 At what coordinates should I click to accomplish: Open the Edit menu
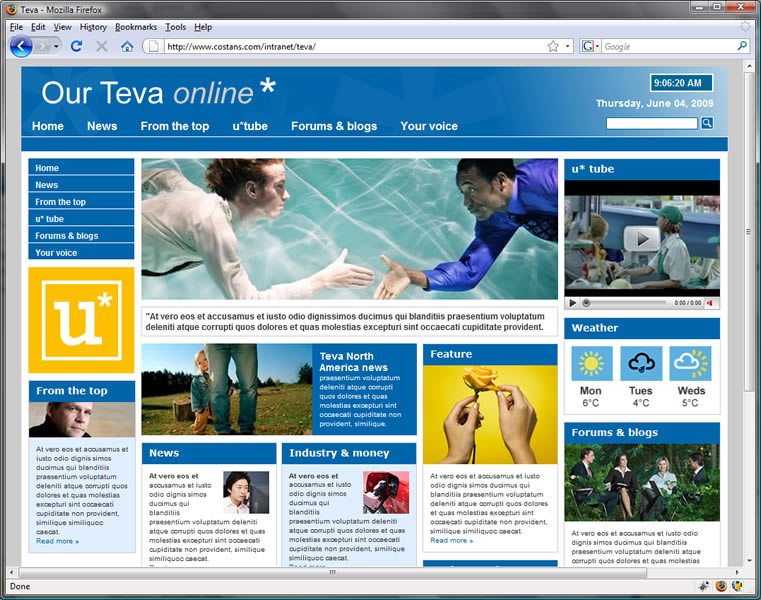pos(38,27)
